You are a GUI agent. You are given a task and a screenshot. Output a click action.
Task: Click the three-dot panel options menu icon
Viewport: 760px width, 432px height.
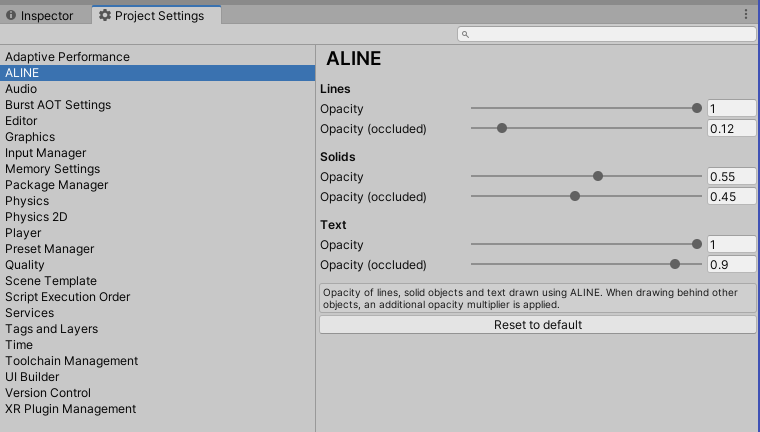click(x=746, y=15)
